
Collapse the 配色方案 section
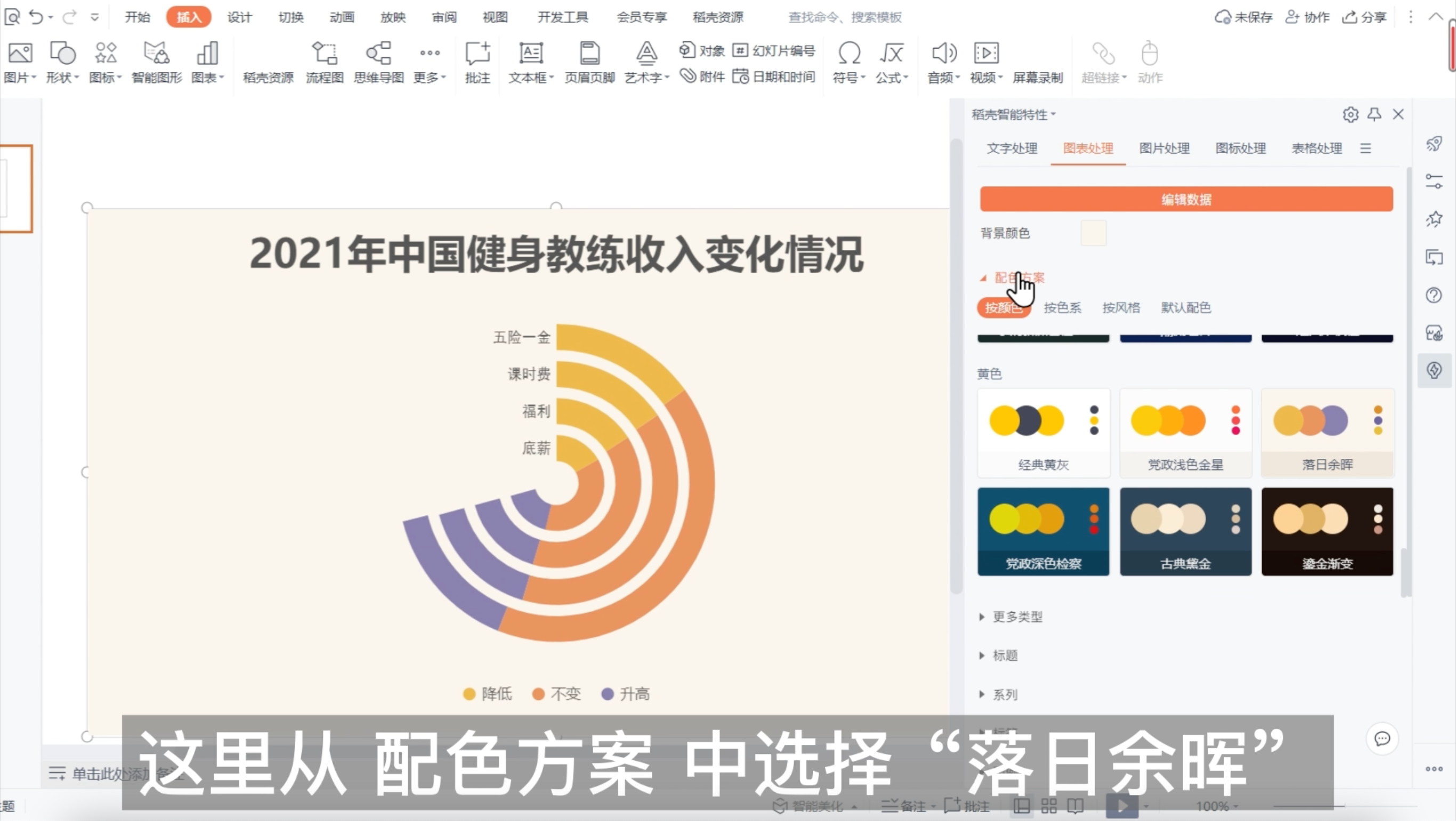pyautogui.click(x=983, y=278)
